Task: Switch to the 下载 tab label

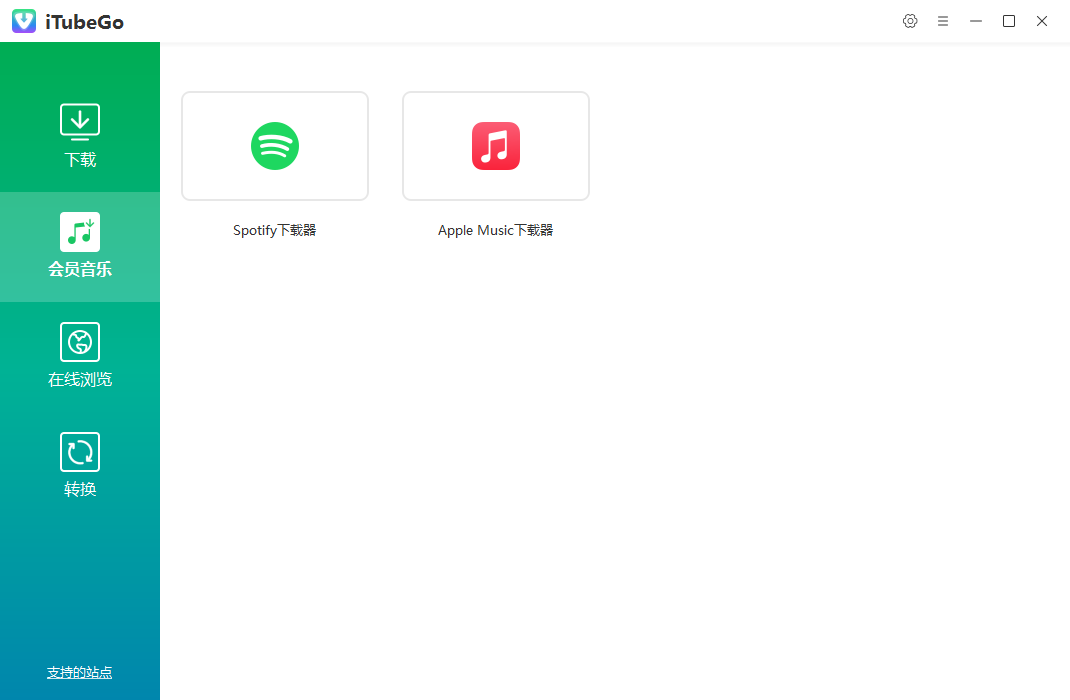Action: (x=80, y=160)
